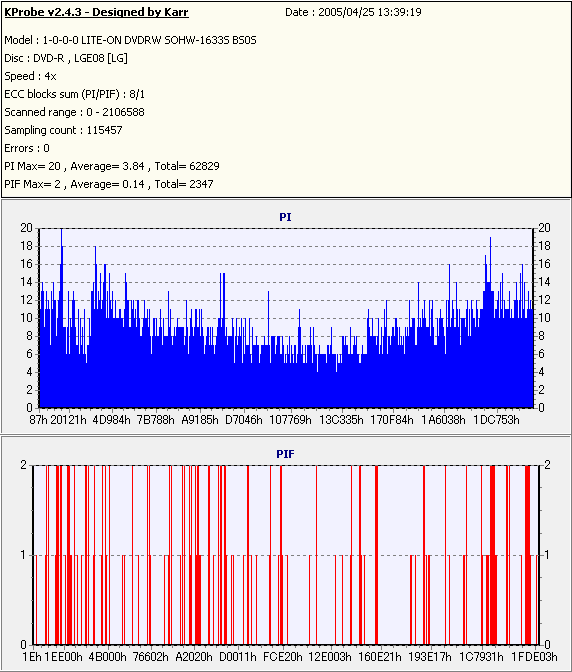The image size is (572, 672).
Task: Click the PIF chart title
Action: click(x=285, y=454)
